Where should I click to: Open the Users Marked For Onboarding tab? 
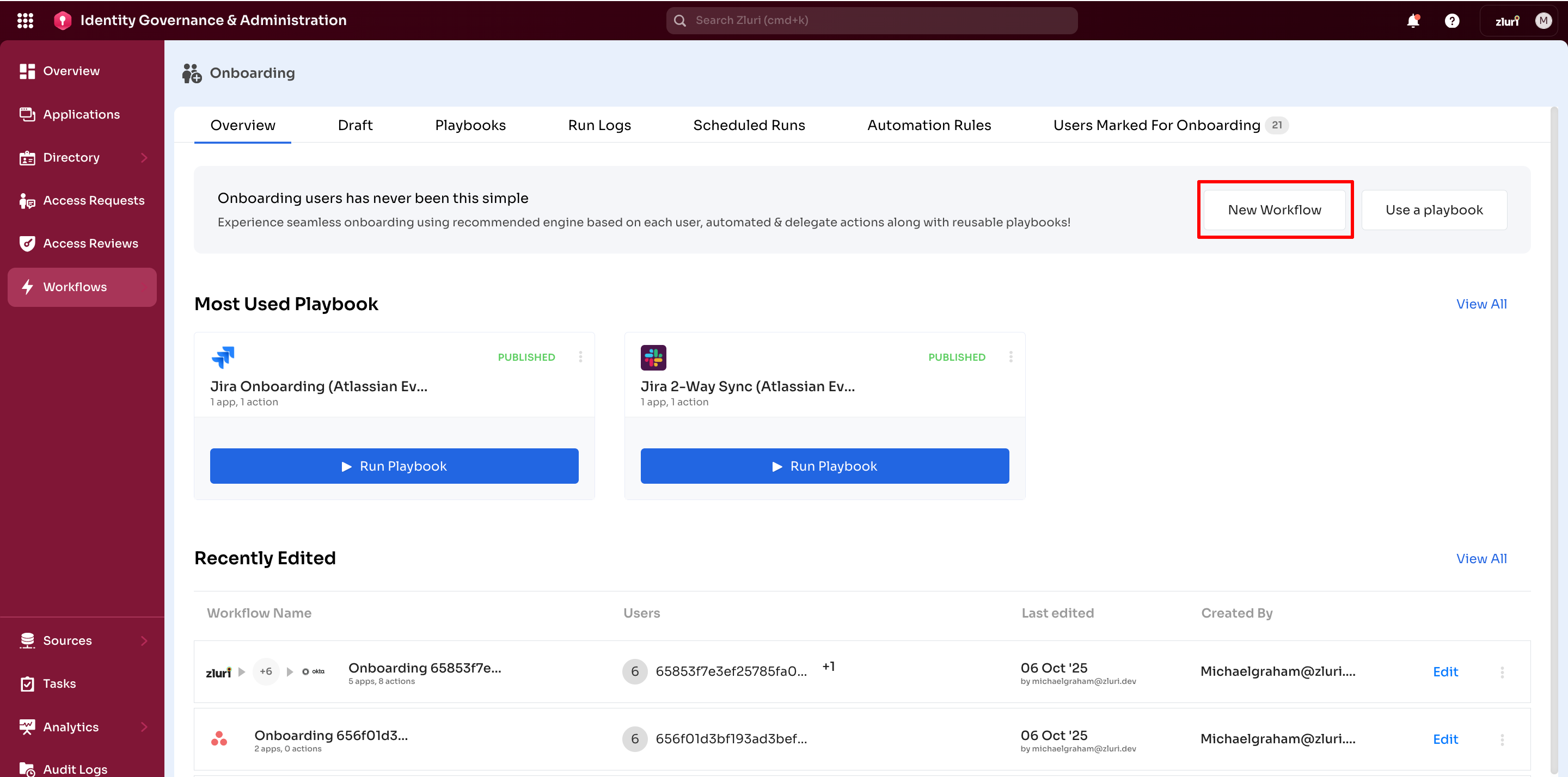(x=1156, y=125)
